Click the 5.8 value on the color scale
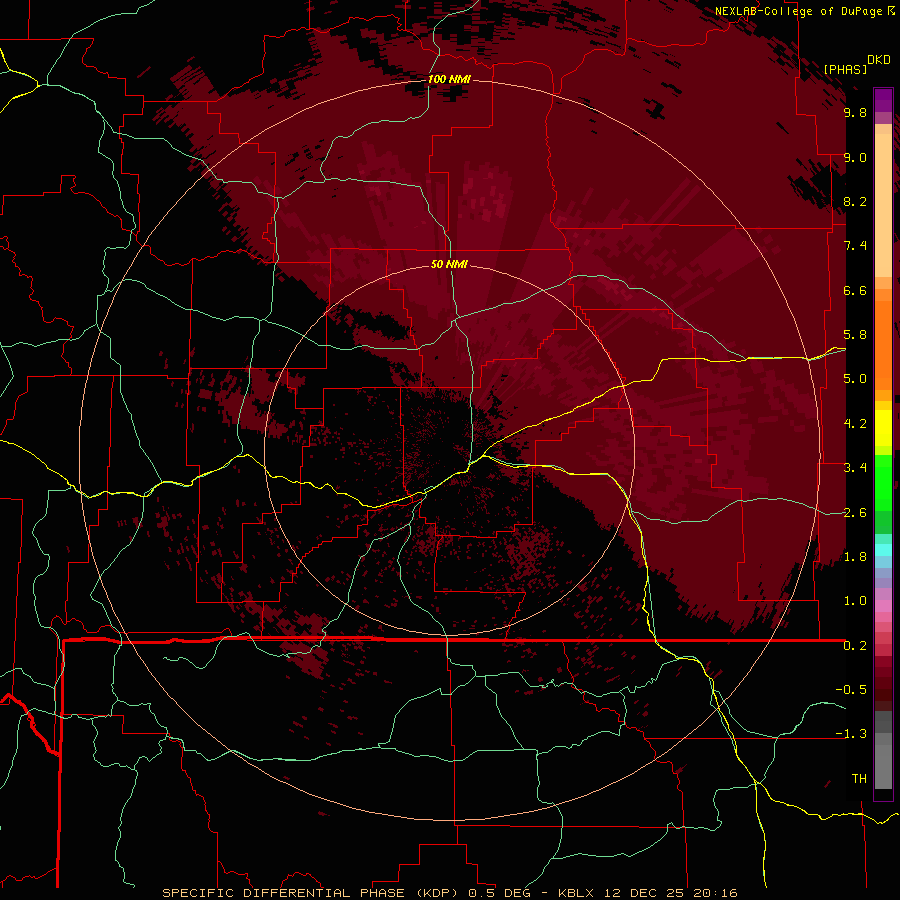The height and width of the screenshot is (900, 900). click(855, 335)
